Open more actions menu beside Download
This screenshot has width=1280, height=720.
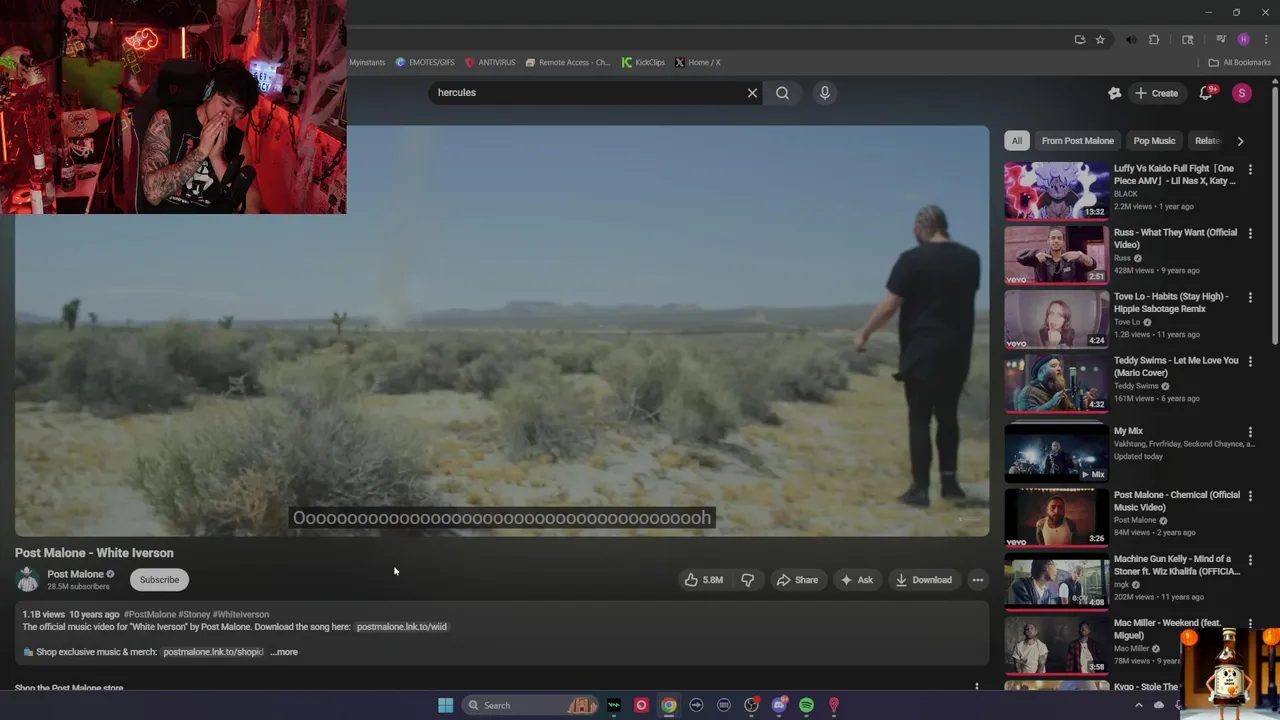pos(977,580)
